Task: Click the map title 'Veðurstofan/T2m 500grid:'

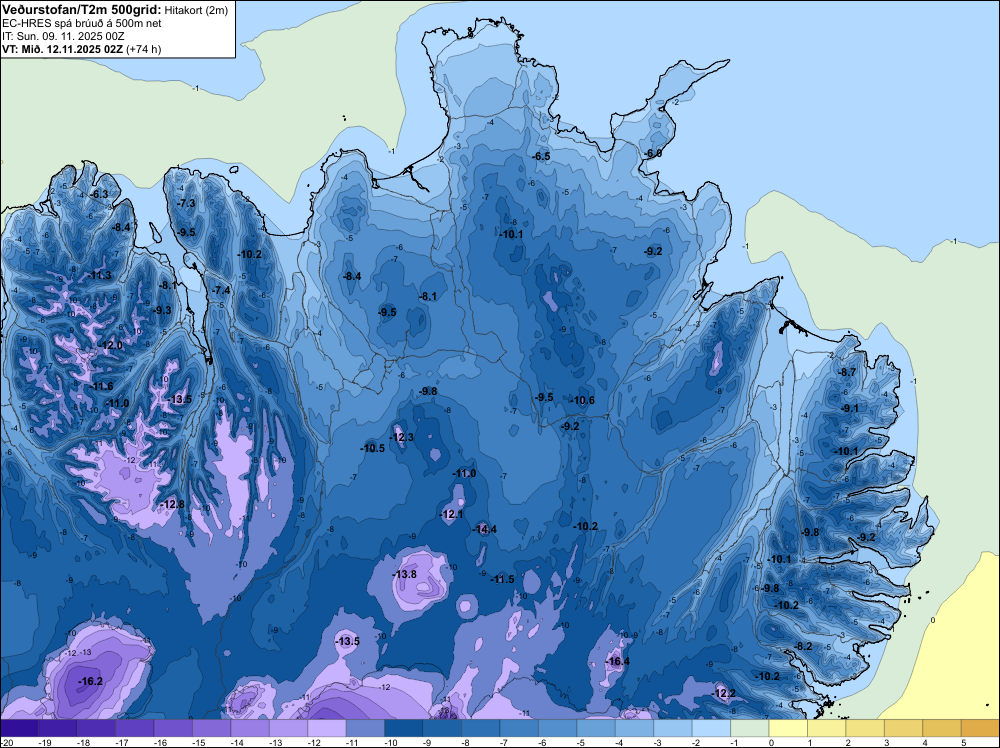Action: click(x=82, y=10)
